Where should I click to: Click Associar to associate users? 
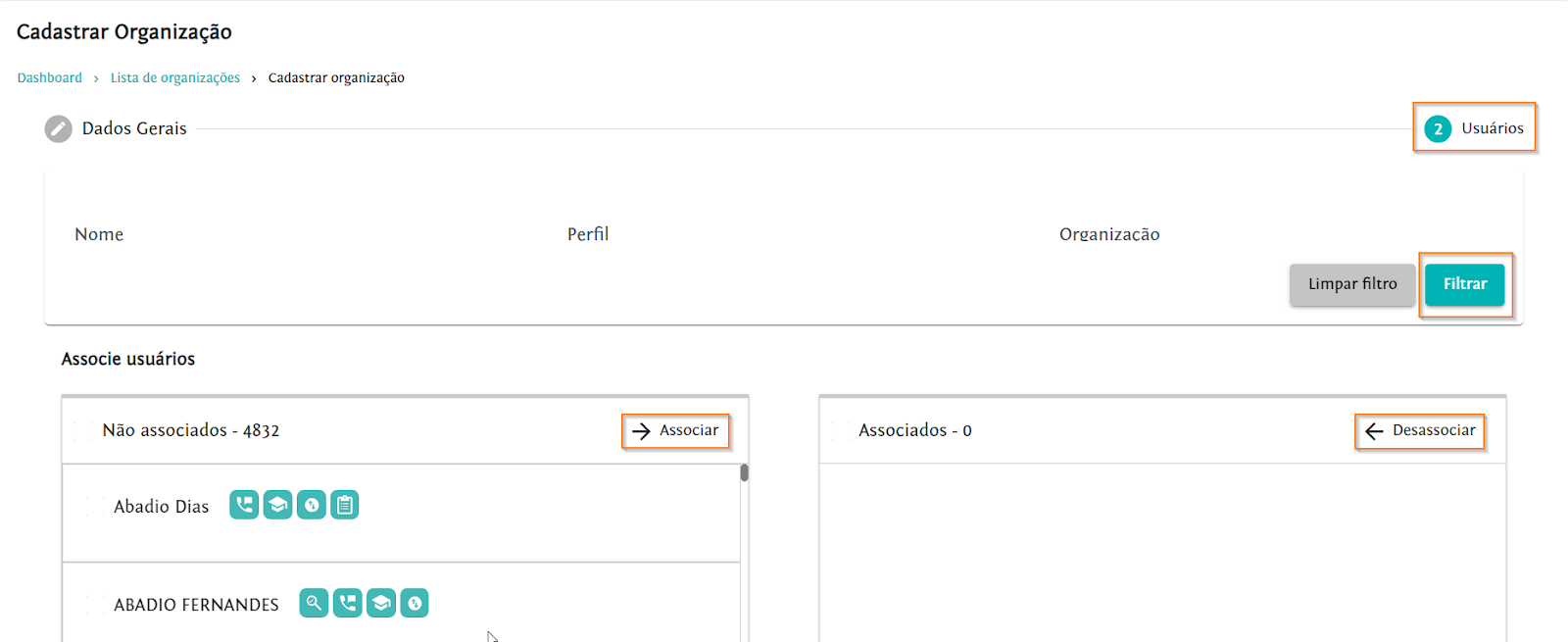pyautogui.click(x=675, y=431)
